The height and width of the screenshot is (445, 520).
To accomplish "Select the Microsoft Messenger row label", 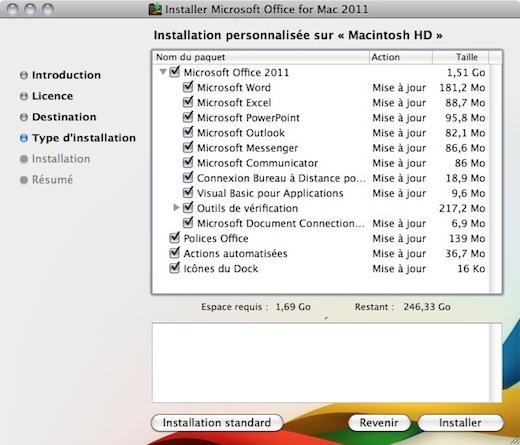I will click(x=247, y=148).
